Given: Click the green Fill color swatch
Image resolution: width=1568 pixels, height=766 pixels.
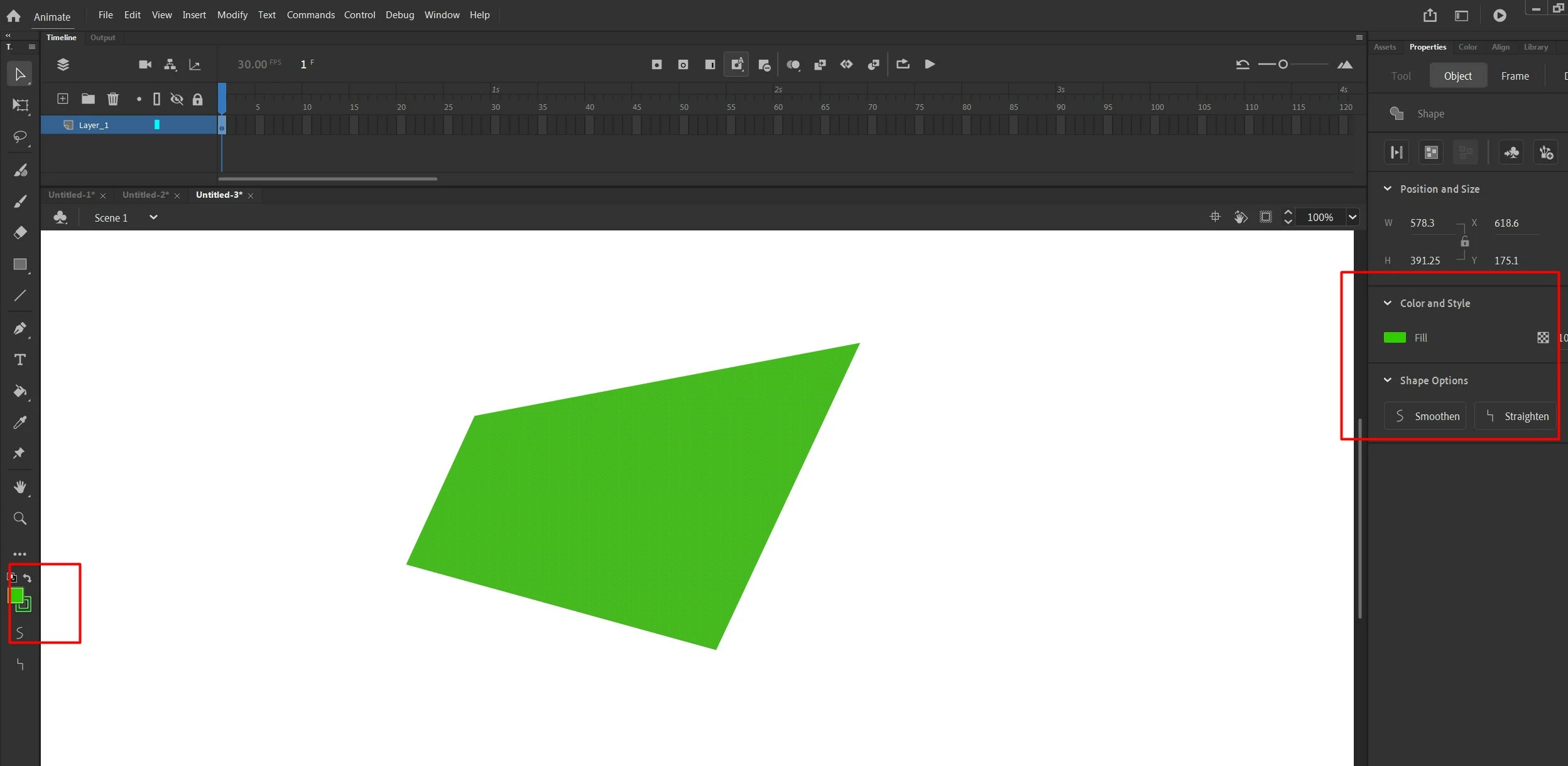Looking at the screenshot, I should point(1395,338).
